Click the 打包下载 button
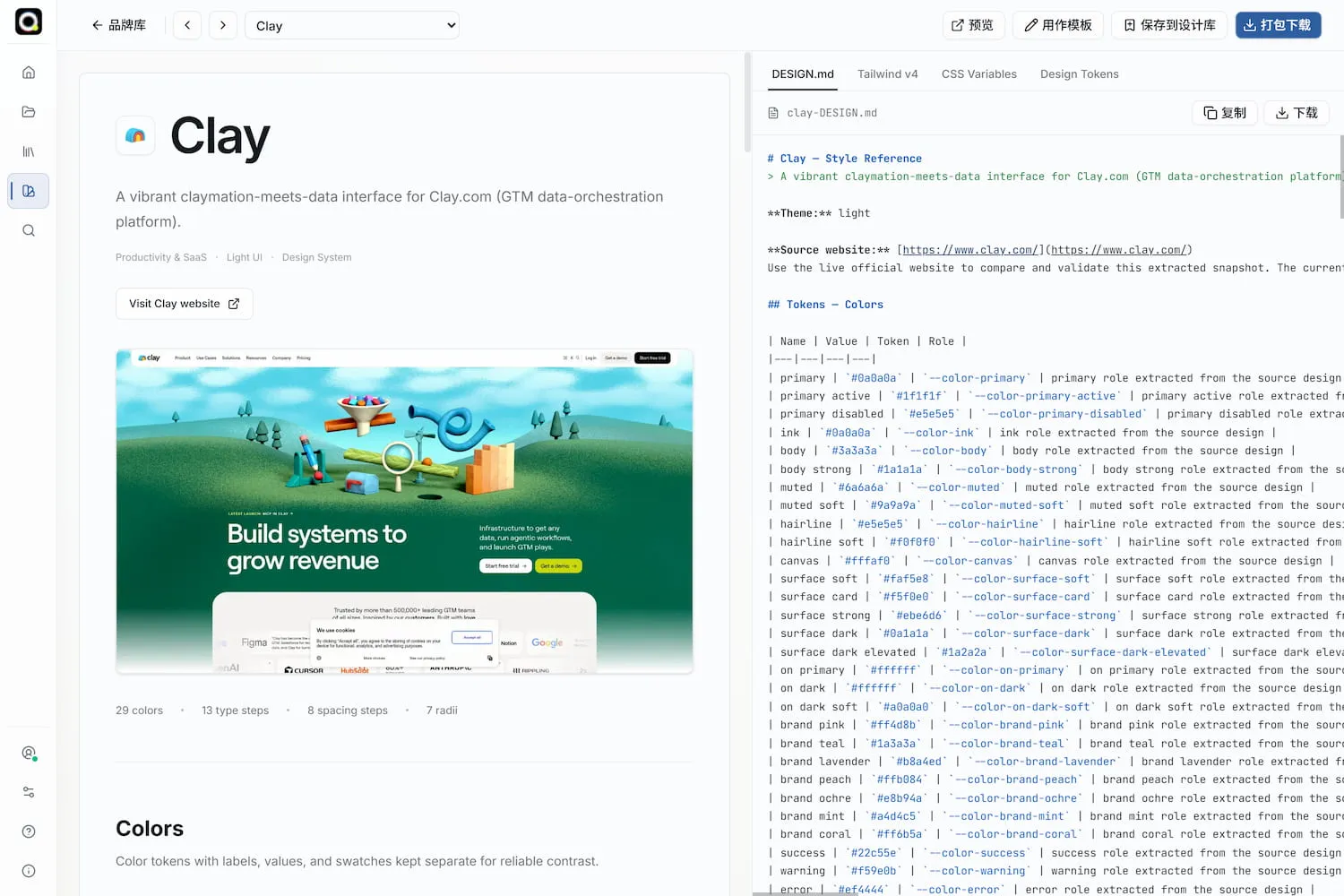 point(1278,25)
